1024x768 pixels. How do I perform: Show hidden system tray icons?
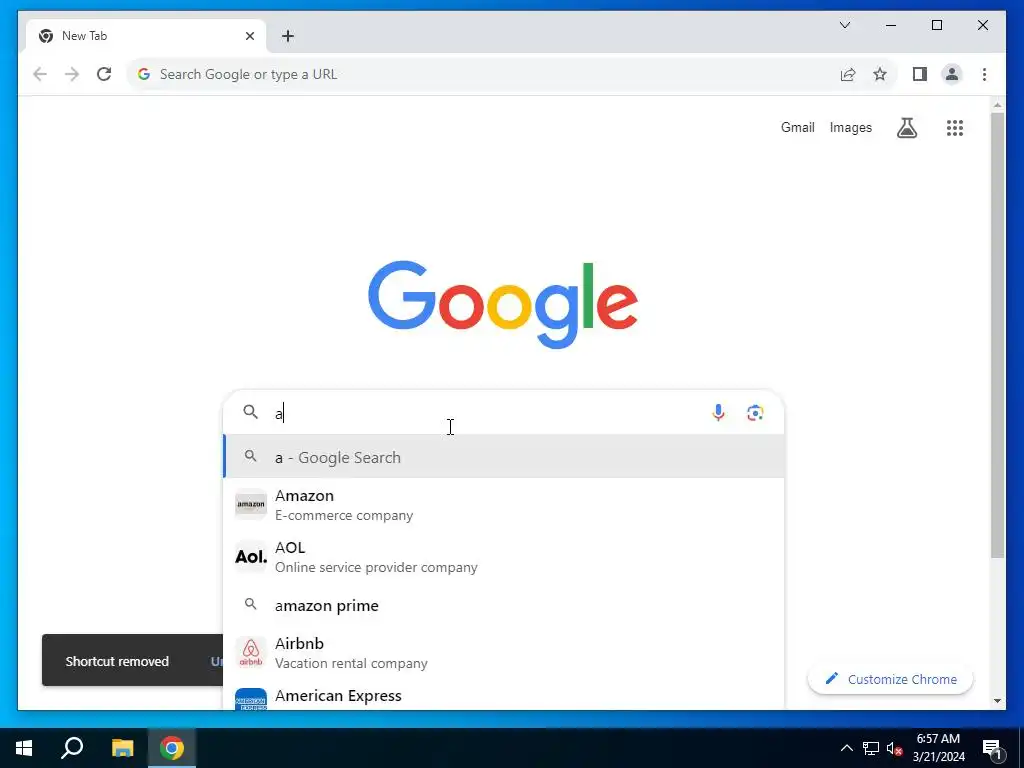(x=846, y=748)
